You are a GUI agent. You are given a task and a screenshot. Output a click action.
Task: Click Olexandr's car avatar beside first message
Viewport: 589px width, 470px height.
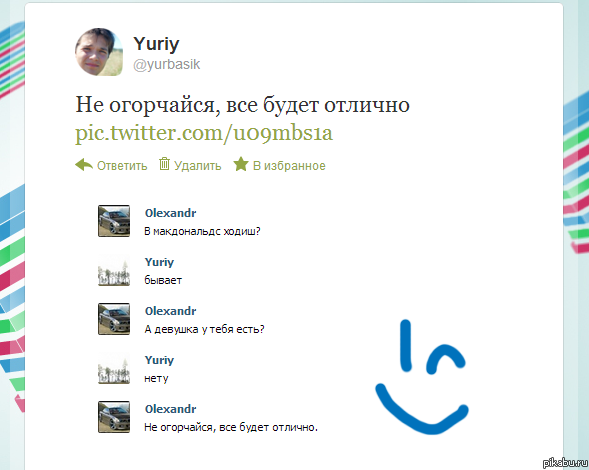point(114,221)
